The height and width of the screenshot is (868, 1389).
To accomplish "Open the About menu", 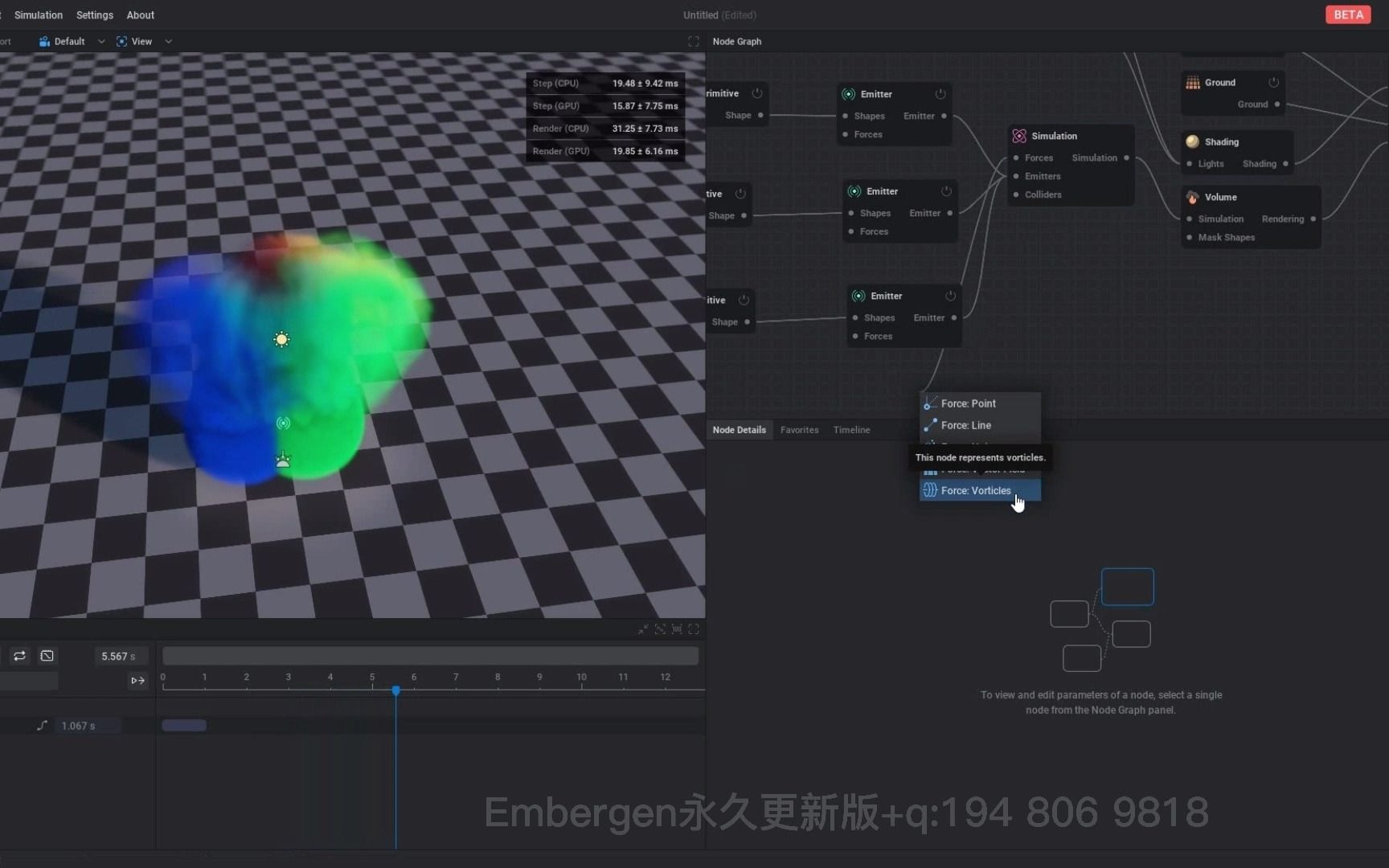I will (140, 15).
